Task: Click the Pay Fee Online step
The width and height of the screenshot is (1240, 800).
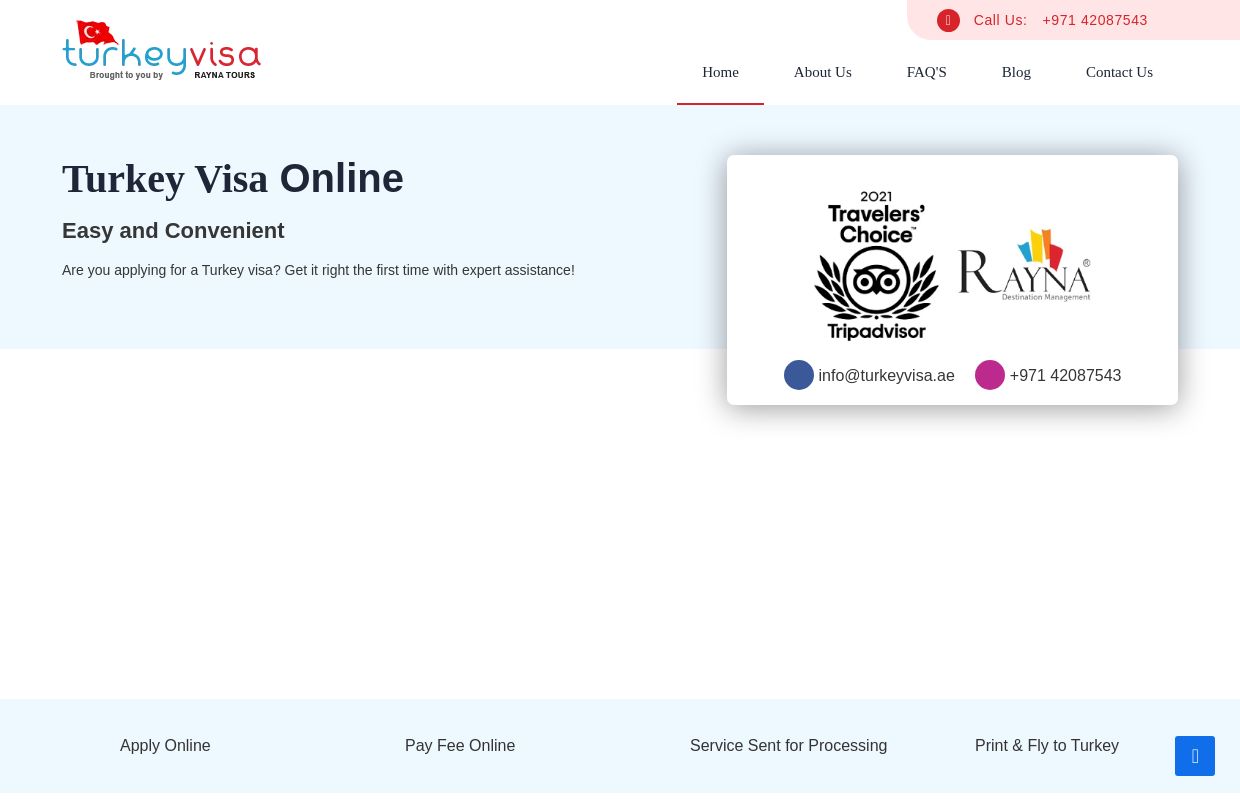Action: pyautogui.click(x=460, y=745)
